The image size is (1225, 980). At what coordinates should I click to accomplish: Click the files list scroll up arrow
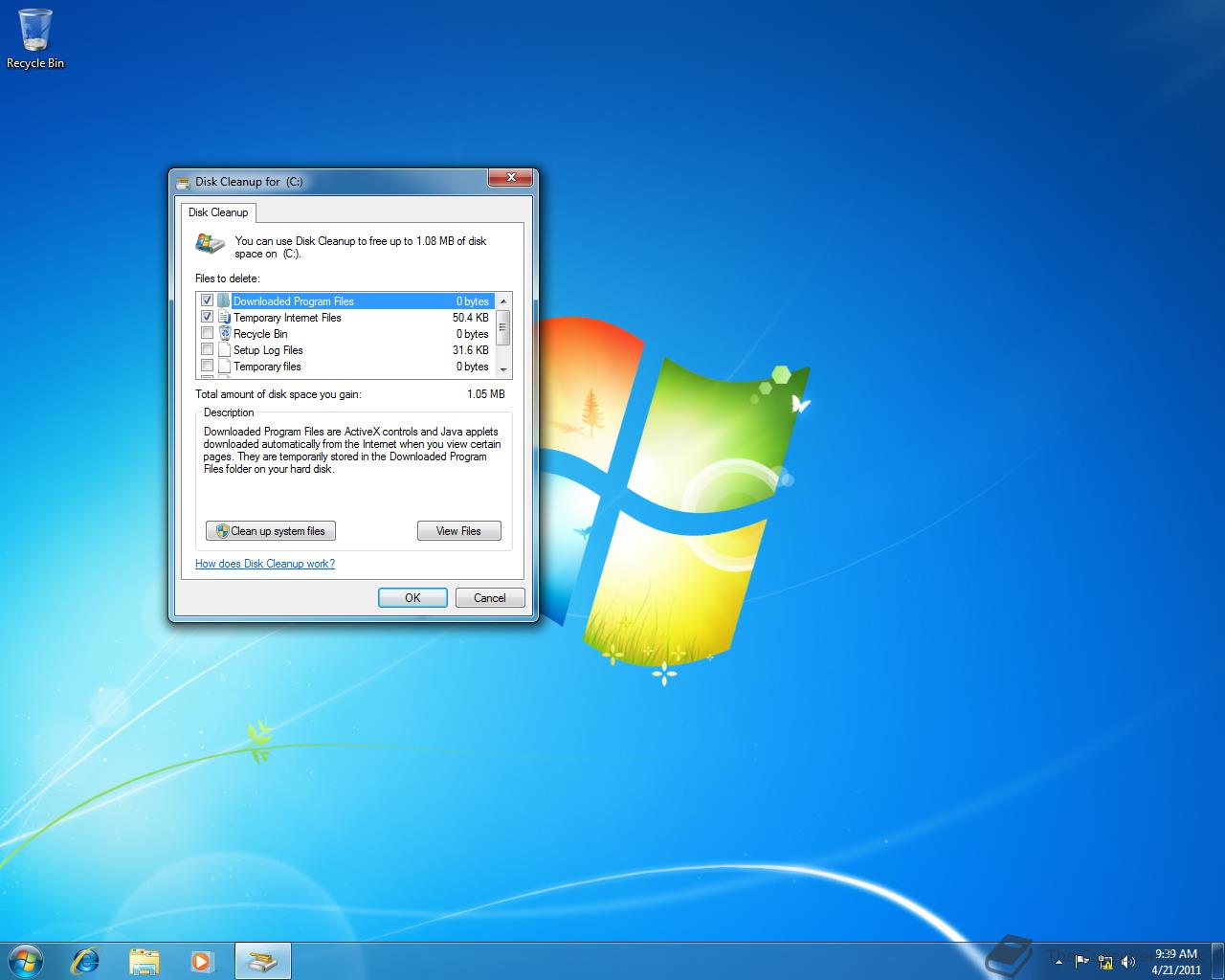[503, 301]
